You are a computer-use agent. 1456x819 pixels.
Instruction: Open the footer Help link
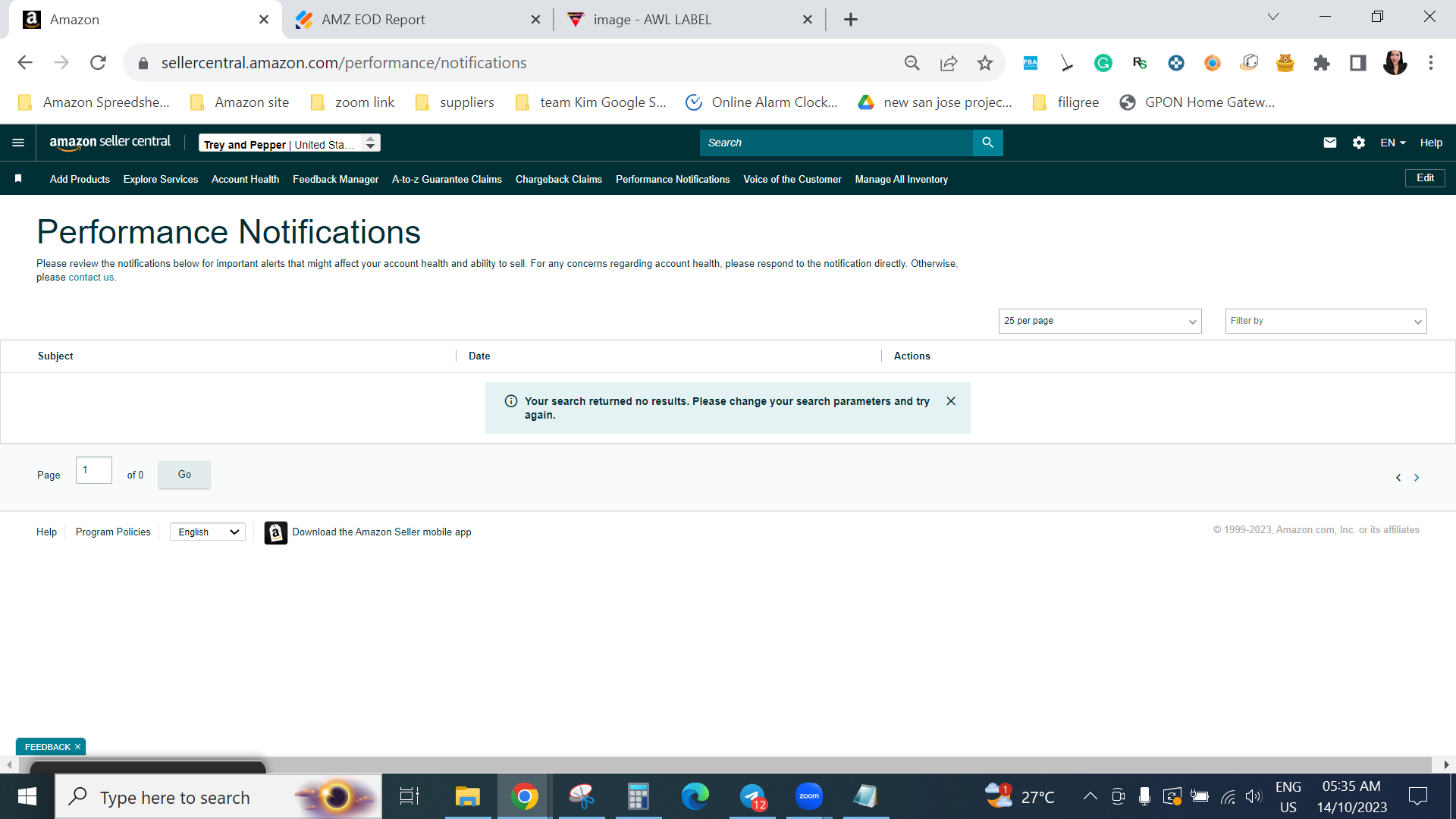(46, 532)
